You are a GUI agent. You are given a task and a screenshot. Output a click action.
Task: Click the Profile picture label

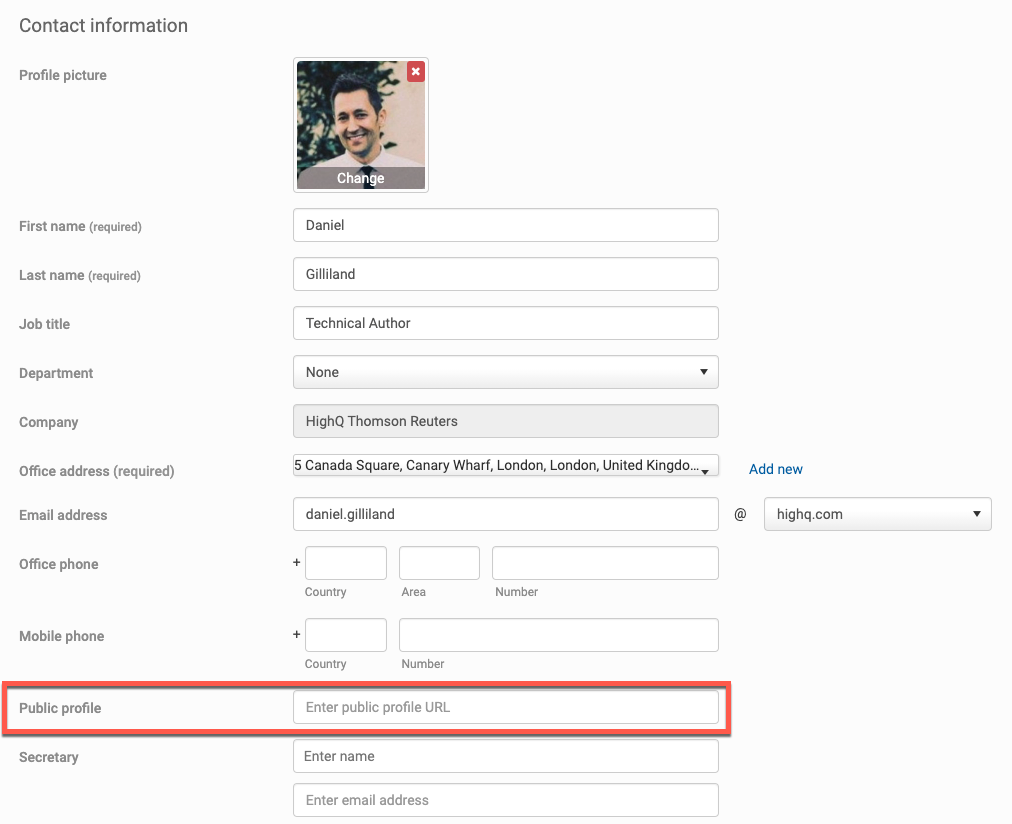tap(63, 75)
